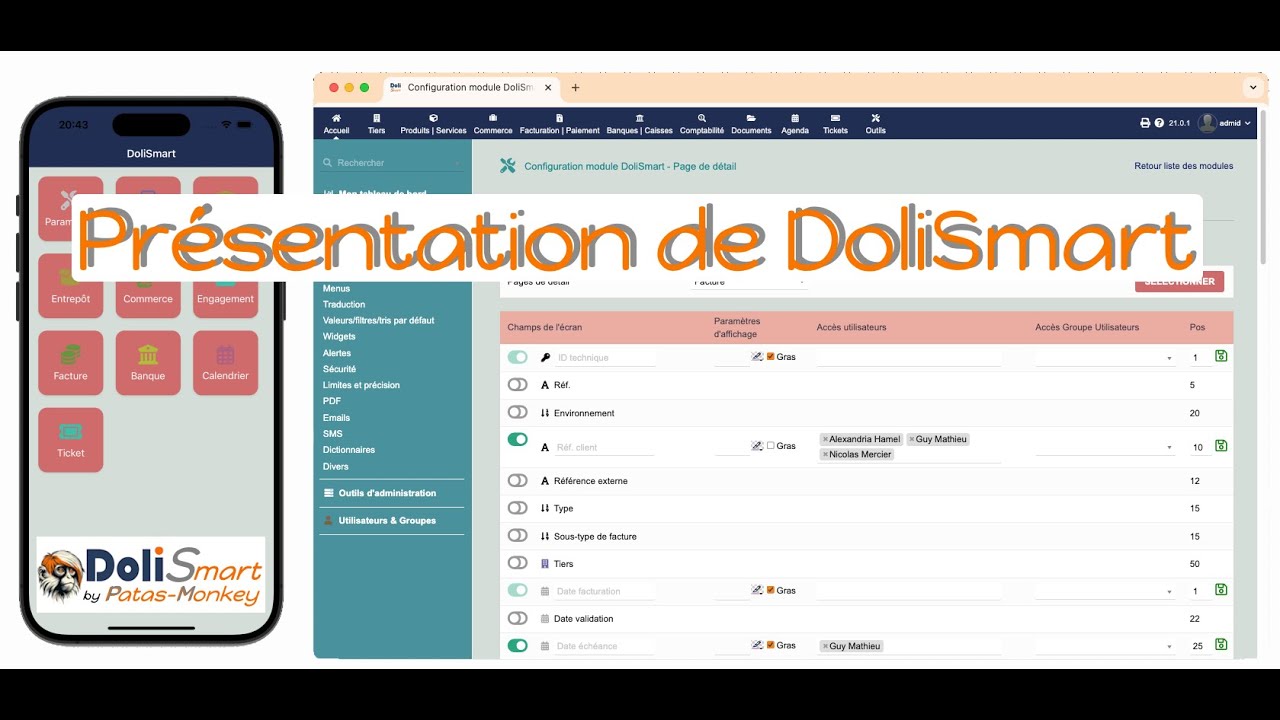Open Traduction in setup sidebar
The width and height of the screenshot is (1280, 720).
(344, 304)
